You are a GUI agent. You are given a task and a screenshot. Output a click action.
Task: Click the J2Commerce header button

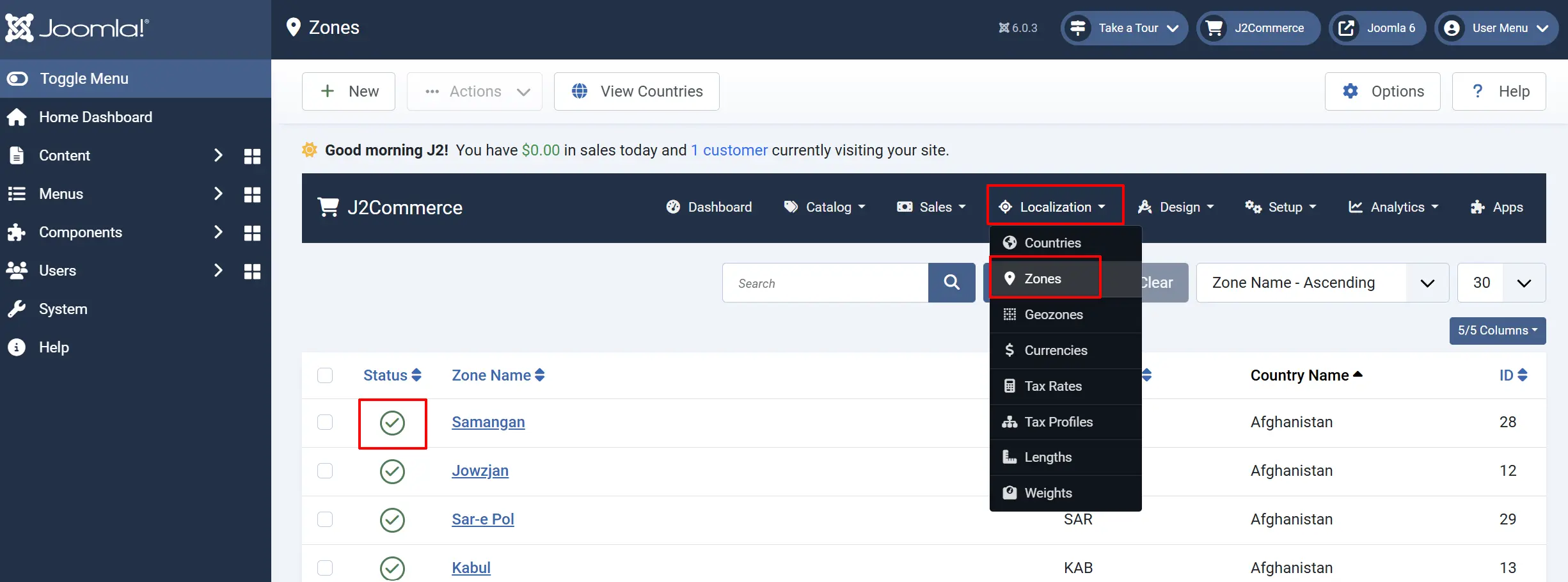[1258, 28]
